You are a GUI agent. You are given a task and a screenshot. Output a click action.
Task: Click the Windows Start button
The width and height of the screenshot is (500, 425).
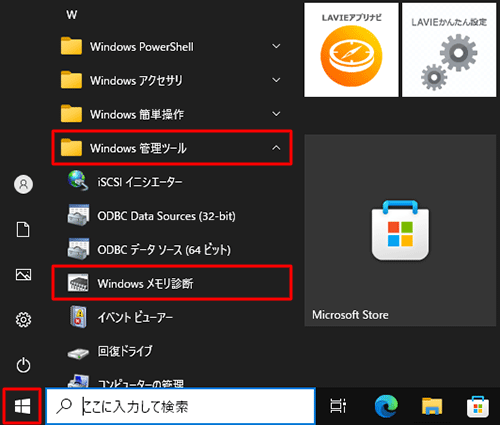click(x=22, y=406)
